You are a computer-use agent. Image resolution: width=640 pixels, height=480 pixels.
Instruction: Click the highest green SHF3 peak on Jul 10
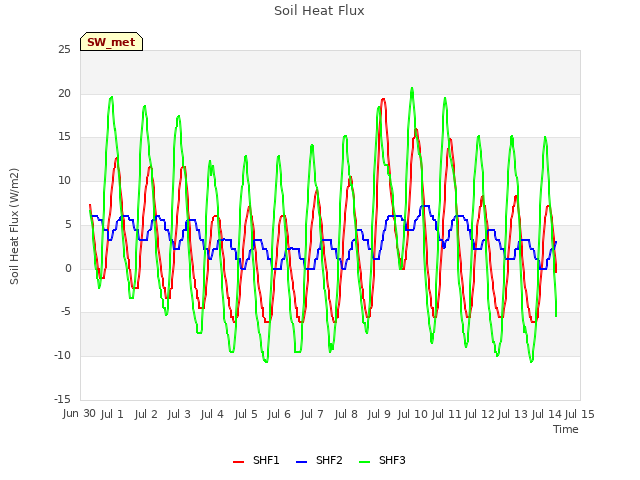coord(412,88)
